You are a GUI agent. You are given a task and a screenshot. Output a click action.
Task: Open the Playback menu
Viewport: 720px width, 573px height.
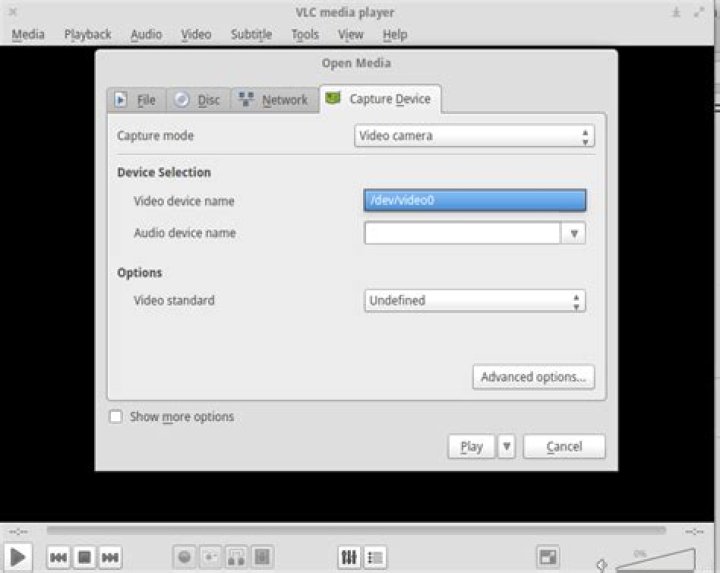click(88, 34)
